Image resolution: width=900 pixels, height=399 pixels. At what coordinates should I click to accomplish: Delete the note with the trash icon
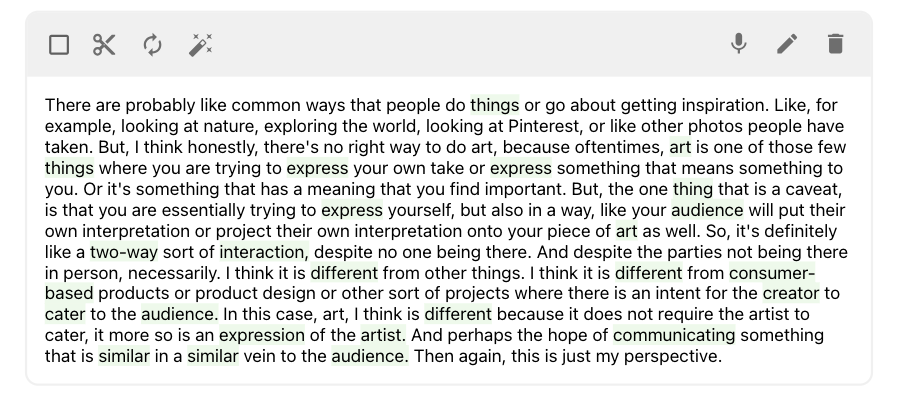(x=836, y=44)
